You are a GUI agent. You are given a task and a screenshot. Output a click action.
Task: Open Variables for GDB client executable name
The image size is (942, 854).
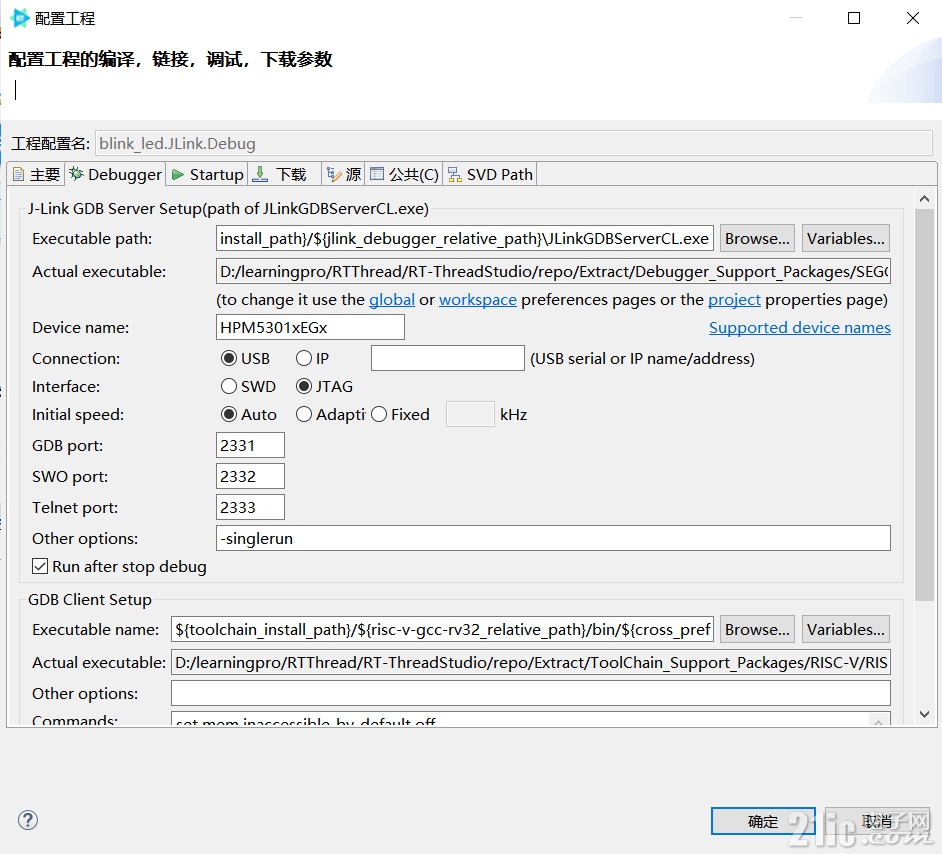pos(845,629)
